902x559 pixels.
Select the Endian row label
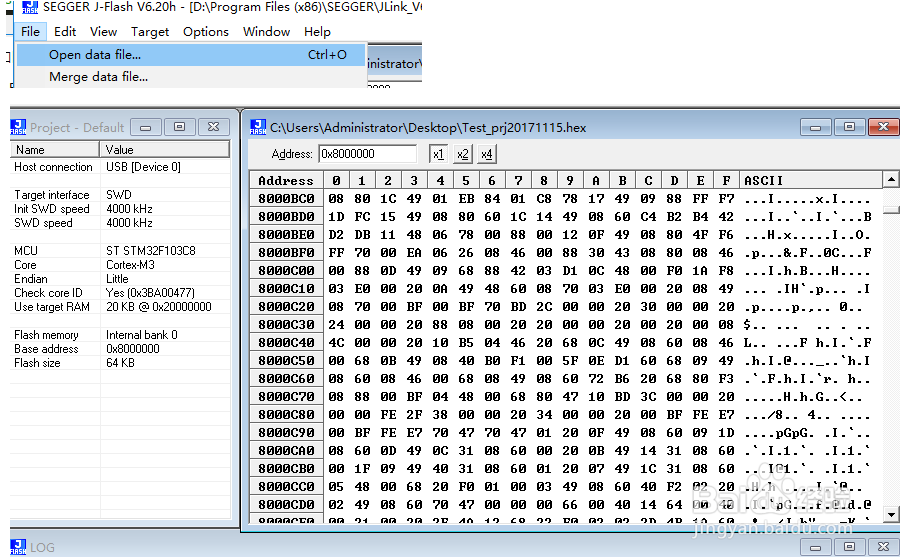pos(30,279)
